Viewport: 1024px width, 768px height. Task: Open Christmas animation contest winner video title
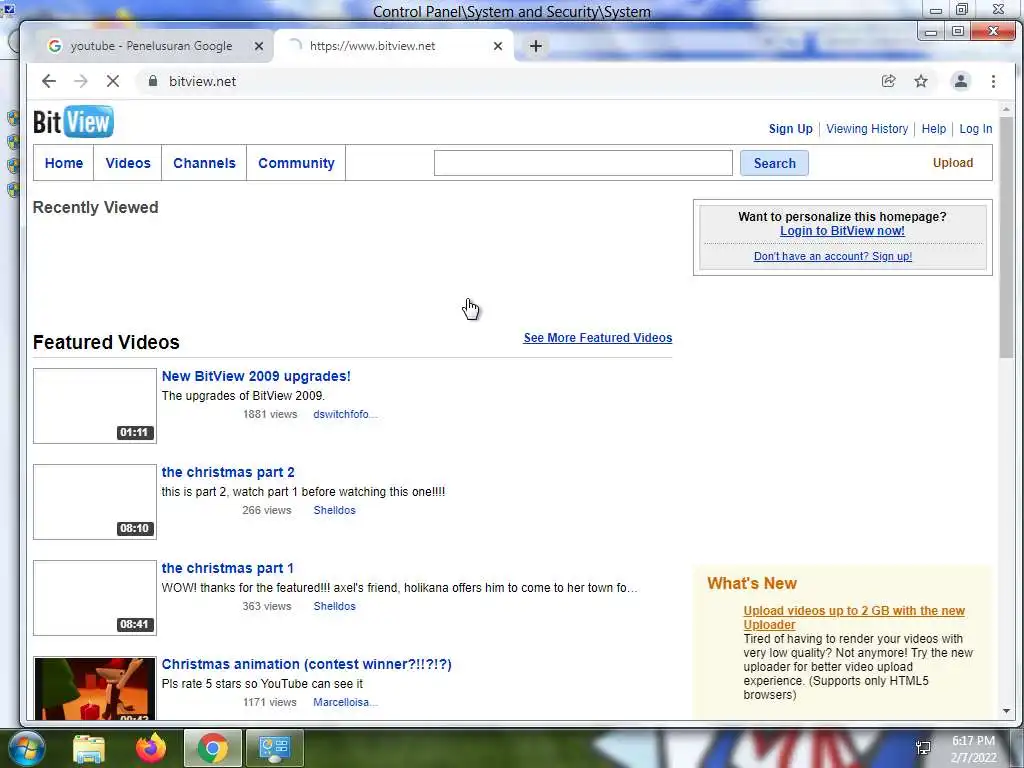[x=306, y=664]
